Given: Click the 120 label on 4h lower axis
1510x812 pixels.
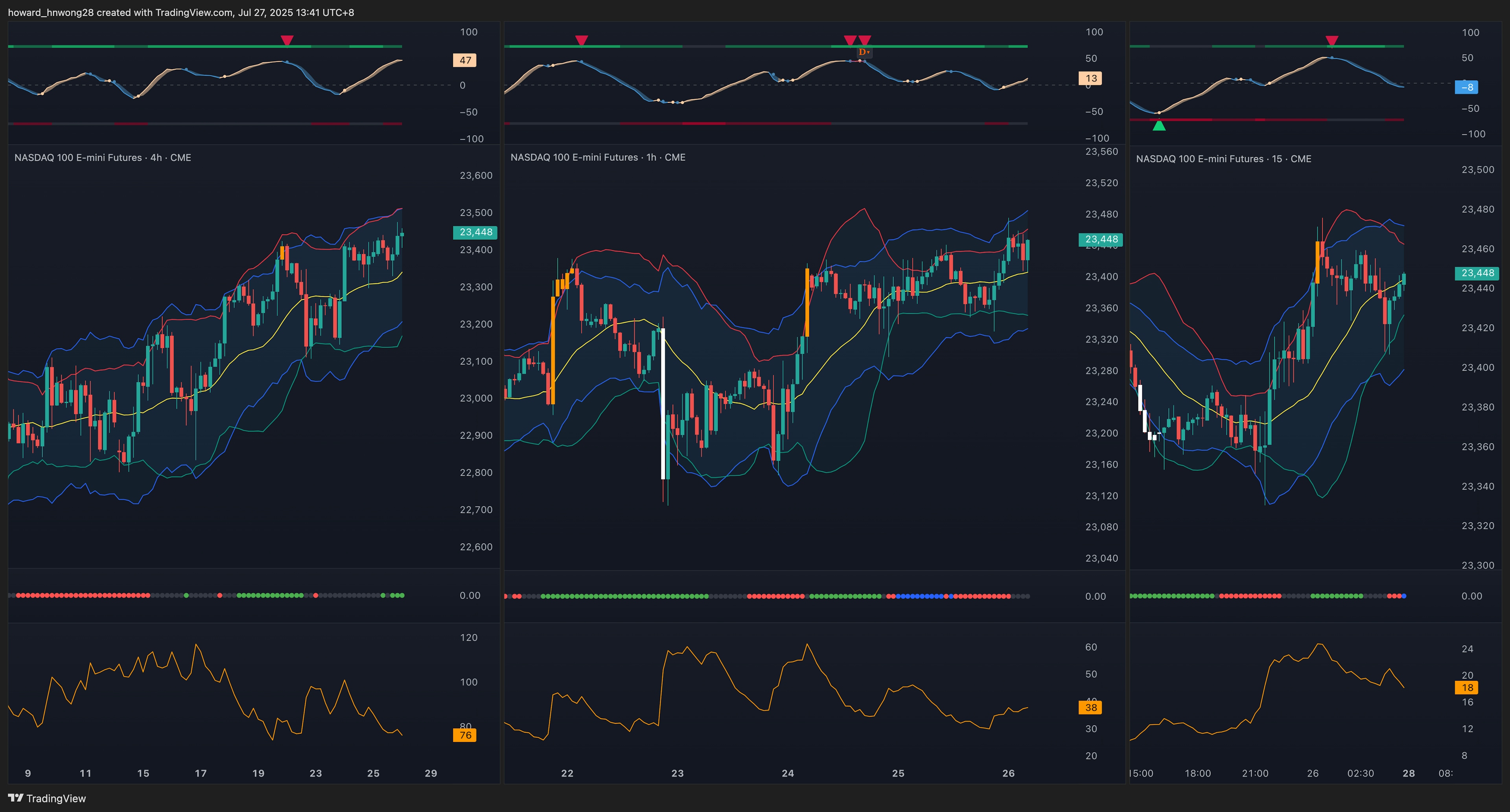Looking at the screenshot, I should pyautogui.click(x=468, y=637).
